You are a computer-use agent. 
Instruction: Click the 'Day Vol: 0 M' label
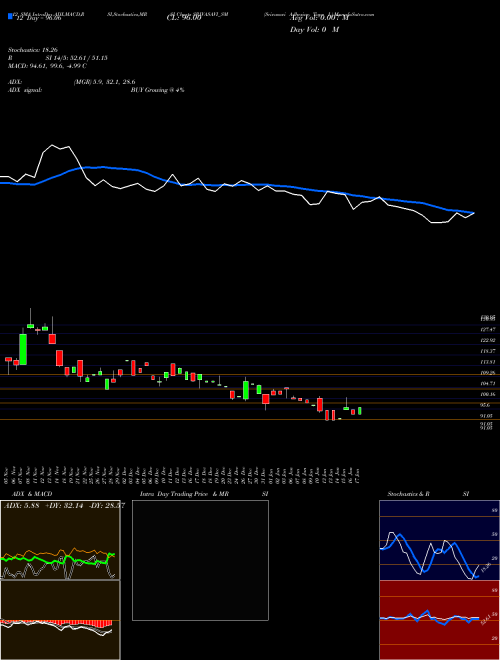coord(314,30)
